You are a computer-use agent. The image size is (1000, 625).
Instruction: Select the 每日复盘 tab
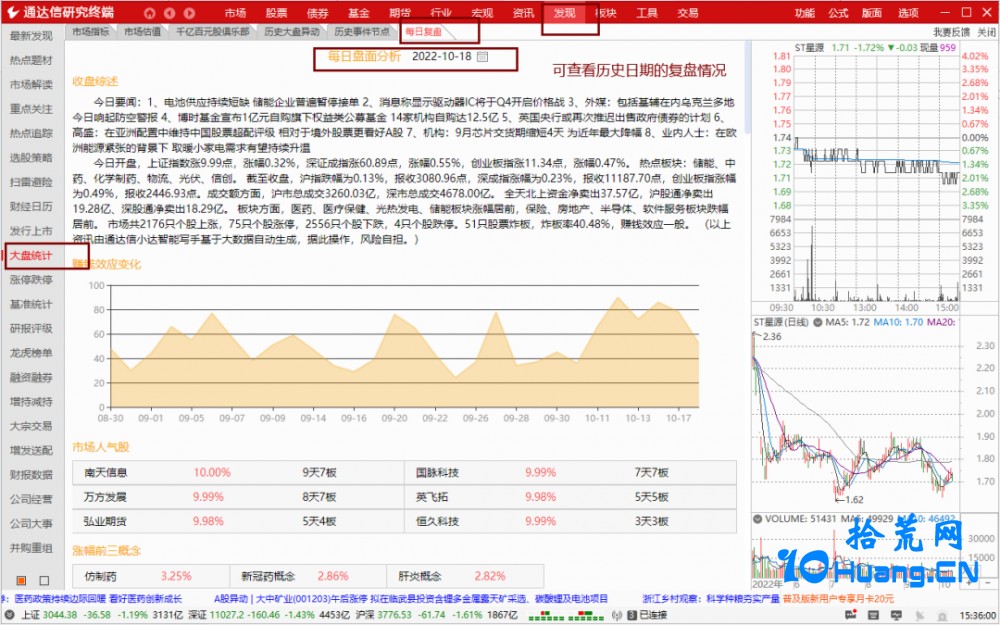tap(423, 32)
